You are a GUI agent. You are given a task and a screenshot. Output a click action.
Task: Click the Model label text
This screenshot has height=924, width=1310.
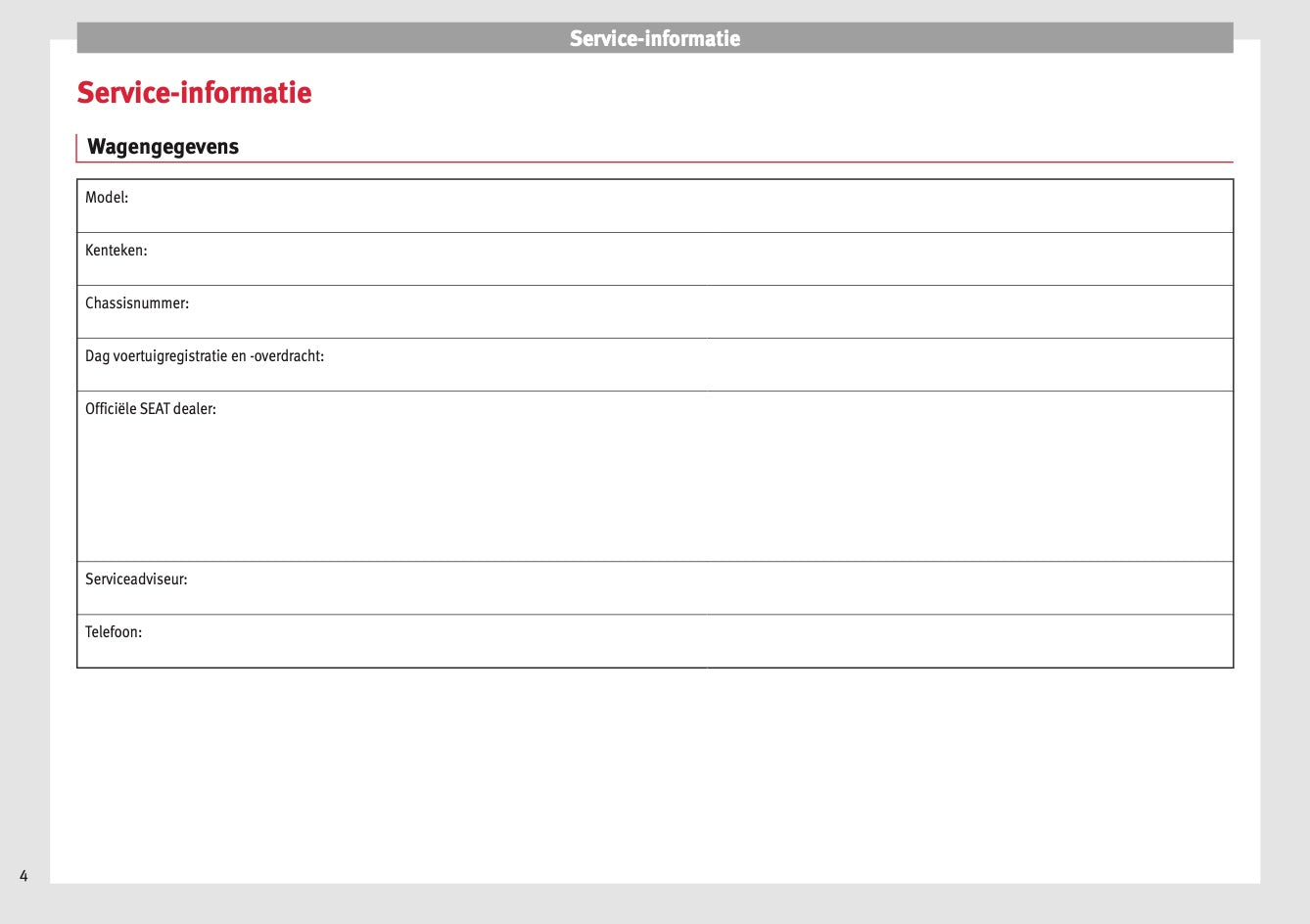coord(107,198)
